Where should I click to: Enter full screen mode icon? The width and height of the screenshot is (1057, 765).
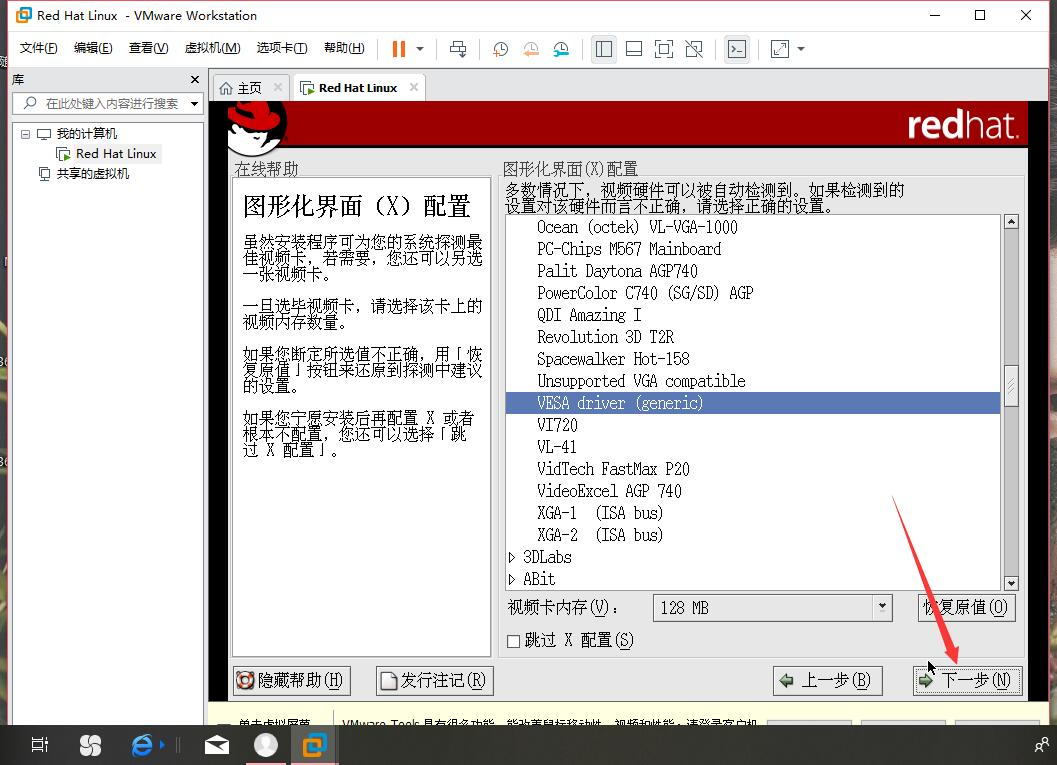pyautogui.click(x=664, y=49)
